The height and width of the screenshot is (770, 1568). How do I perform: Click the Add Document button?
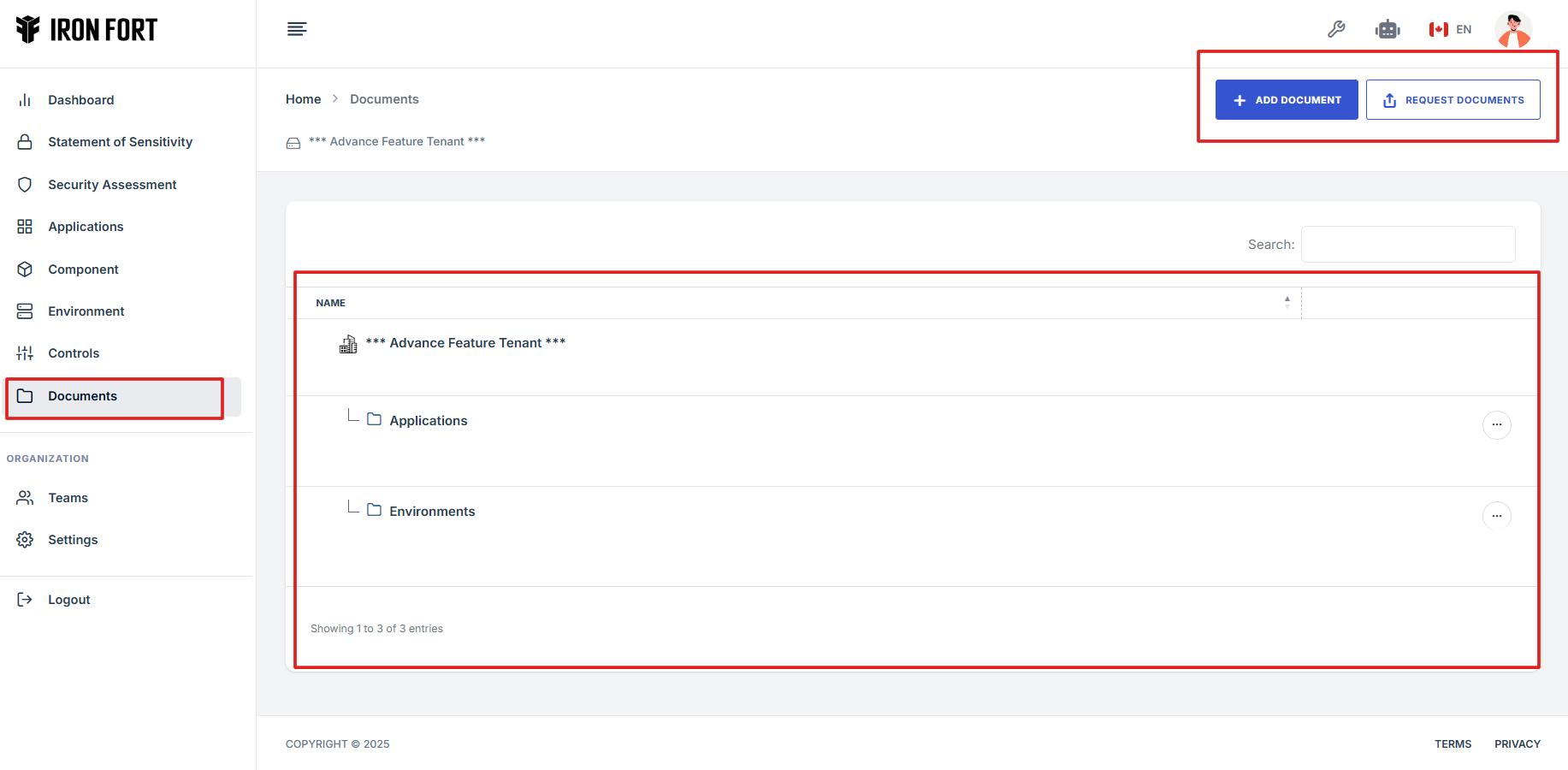1286,100
